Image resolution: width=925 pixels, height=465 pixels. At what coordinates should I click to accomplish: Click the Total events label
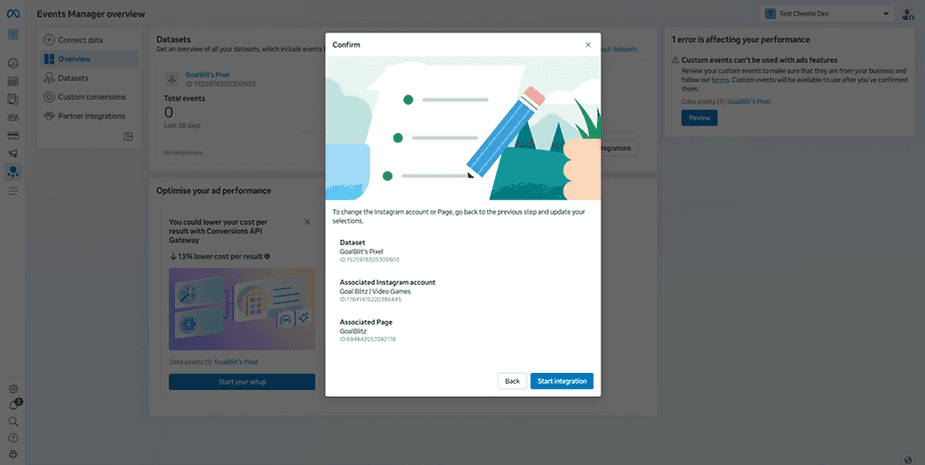[x=185, y=99]
